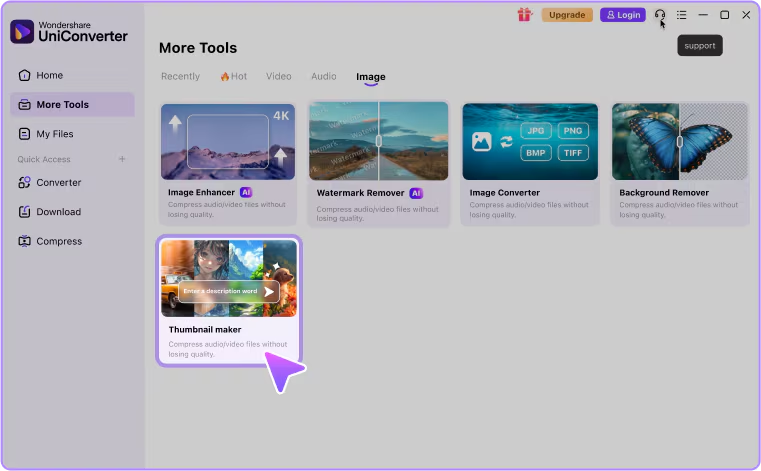Viewport: 761px width, 471px height.
Task: Click the UniConverter logo icon
Action: tap(22, 32)
